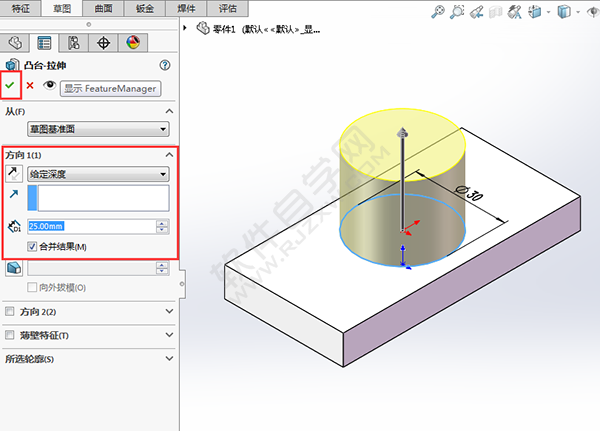600x431 pixels.
Task: Collapse the 方向 1(1) section
Action: [x=169, y=155]
